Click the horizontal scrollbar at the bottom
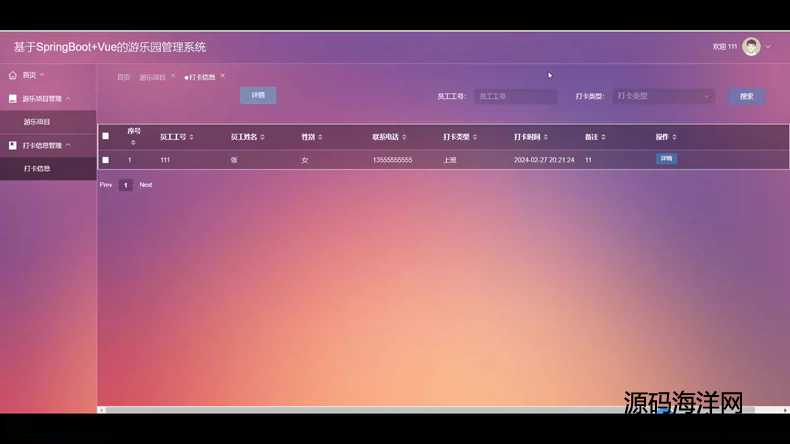Viewport: 790px width, 444px height. tap(400, 410)
